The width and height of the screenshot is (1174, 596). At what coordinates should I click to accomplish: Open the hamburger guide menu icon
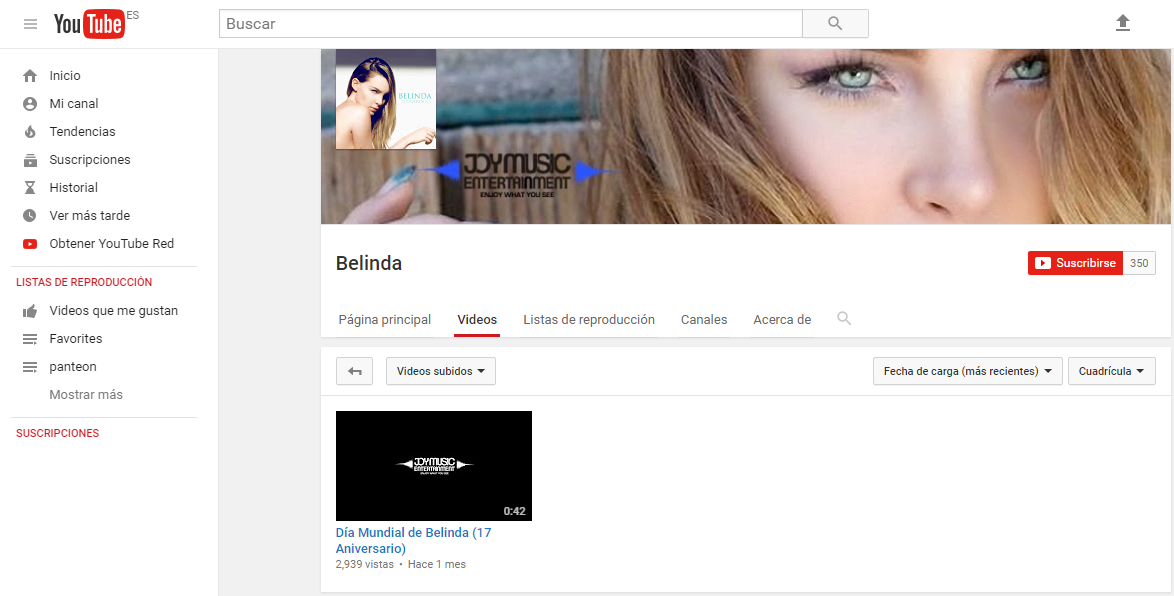coord(30,24)
